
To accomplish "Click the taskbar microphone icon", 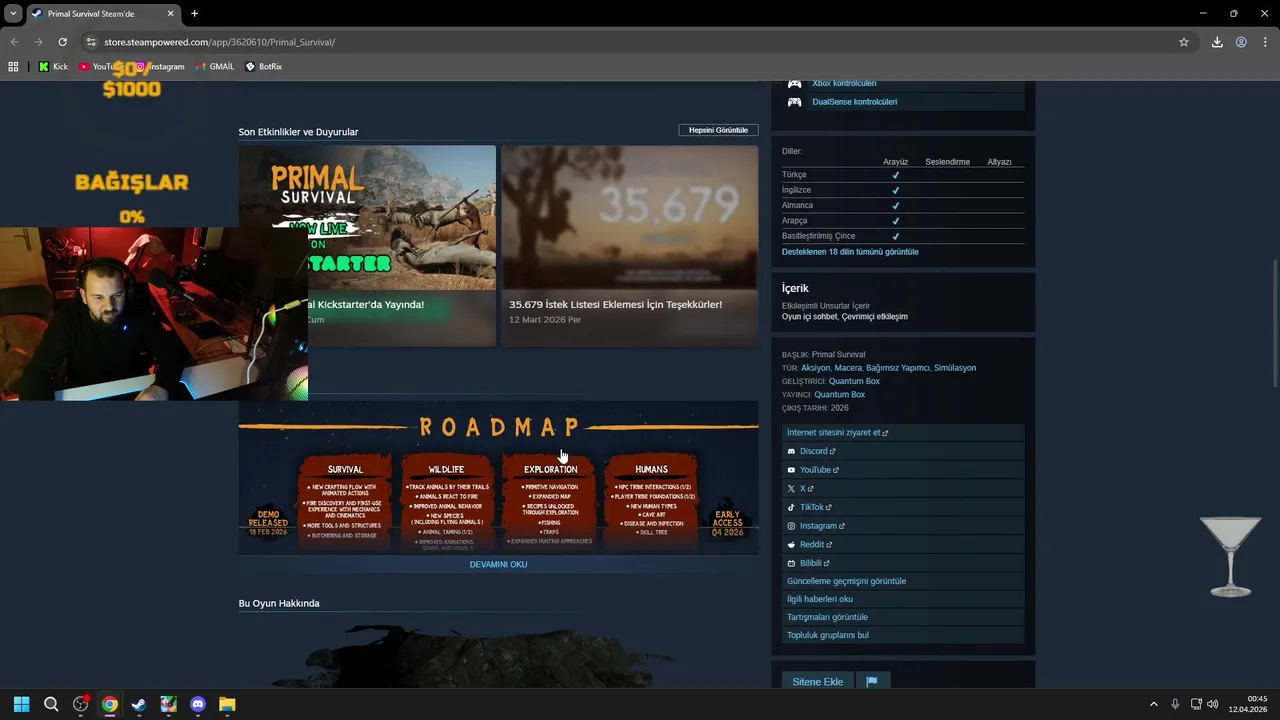I will tap(1175, 704).
